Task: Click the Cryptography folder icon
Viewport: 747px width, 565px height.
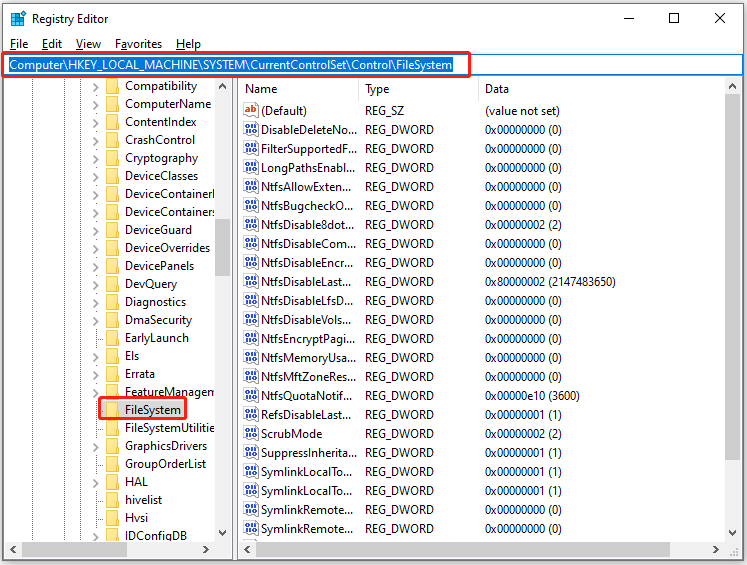Action: point(112,158)
